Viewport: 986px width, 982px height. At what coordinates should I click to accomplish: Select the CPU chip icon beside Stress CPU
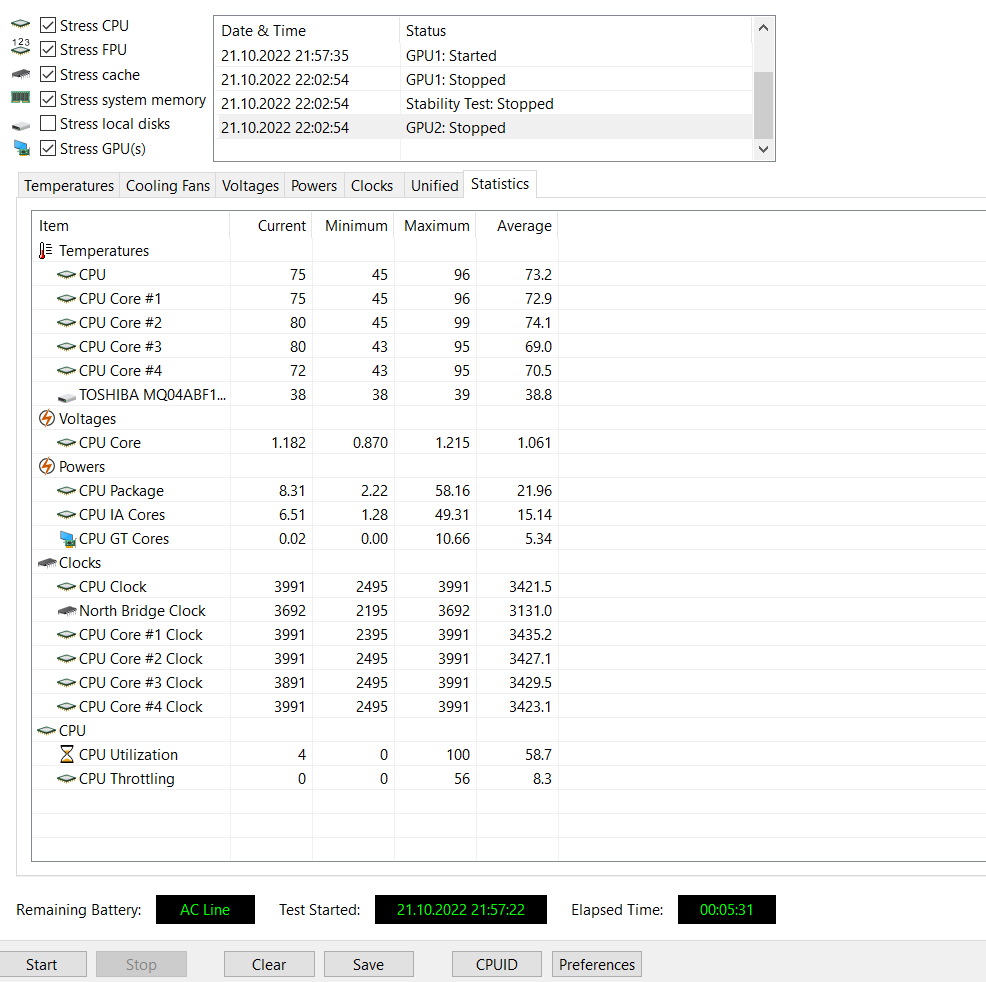pos(21,24)
